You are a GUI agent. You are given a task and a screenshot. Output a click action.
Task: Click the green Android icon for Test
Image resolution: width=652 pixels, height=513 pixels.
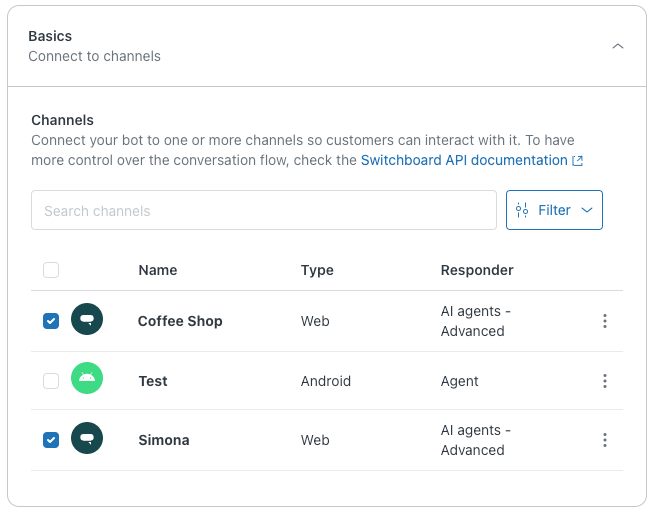pos(87,381)
